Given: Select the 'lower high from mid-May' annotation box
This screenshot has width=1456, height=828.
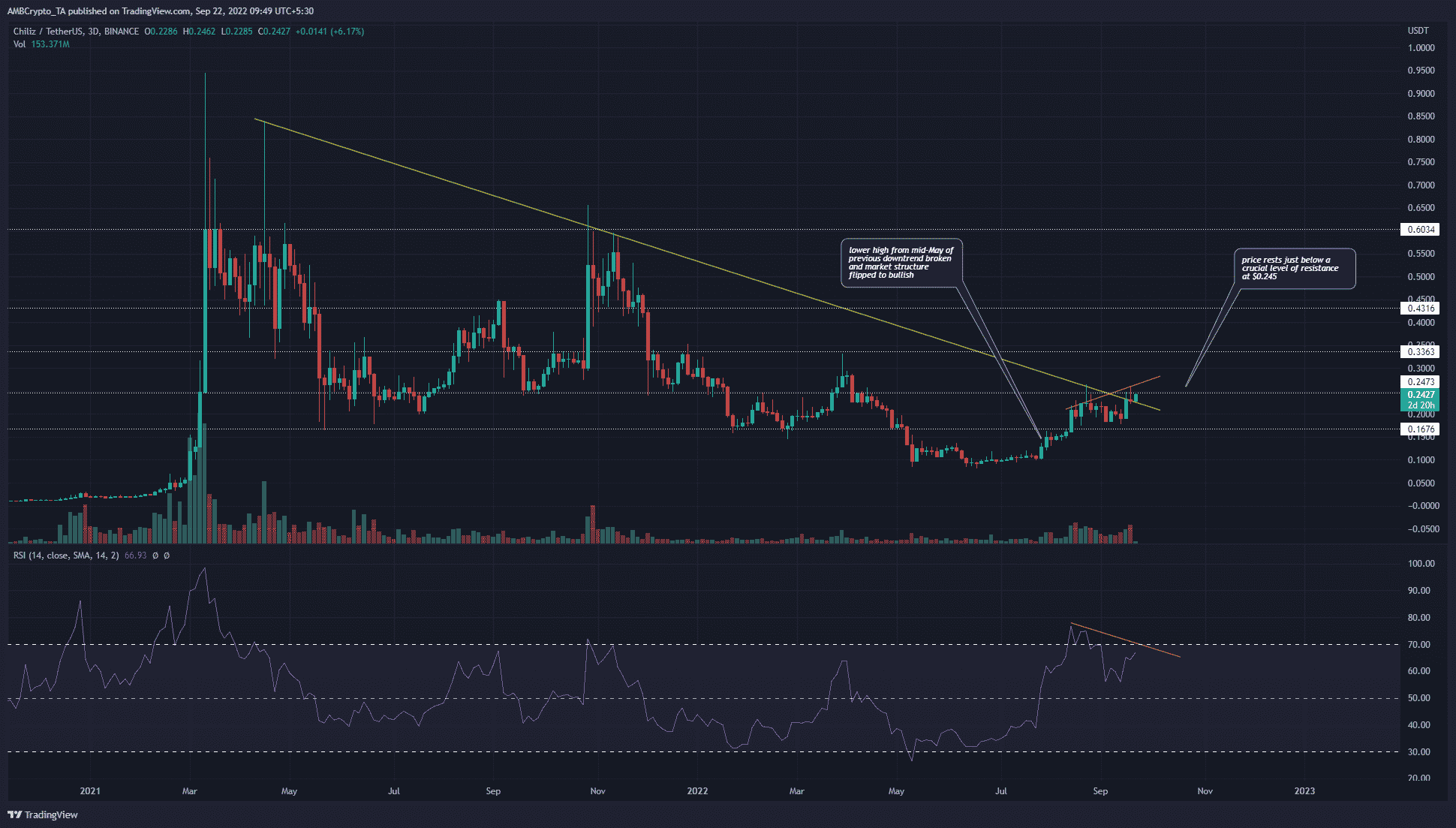Looking at the screenshot, I should pos(901,263).
